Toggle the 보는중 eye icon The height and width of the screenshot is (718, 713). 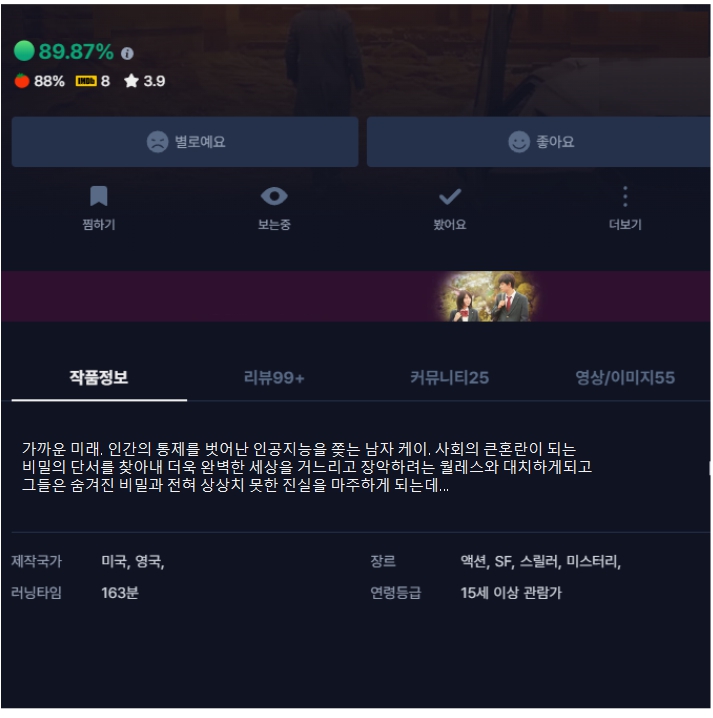click(x=274, y=196)
